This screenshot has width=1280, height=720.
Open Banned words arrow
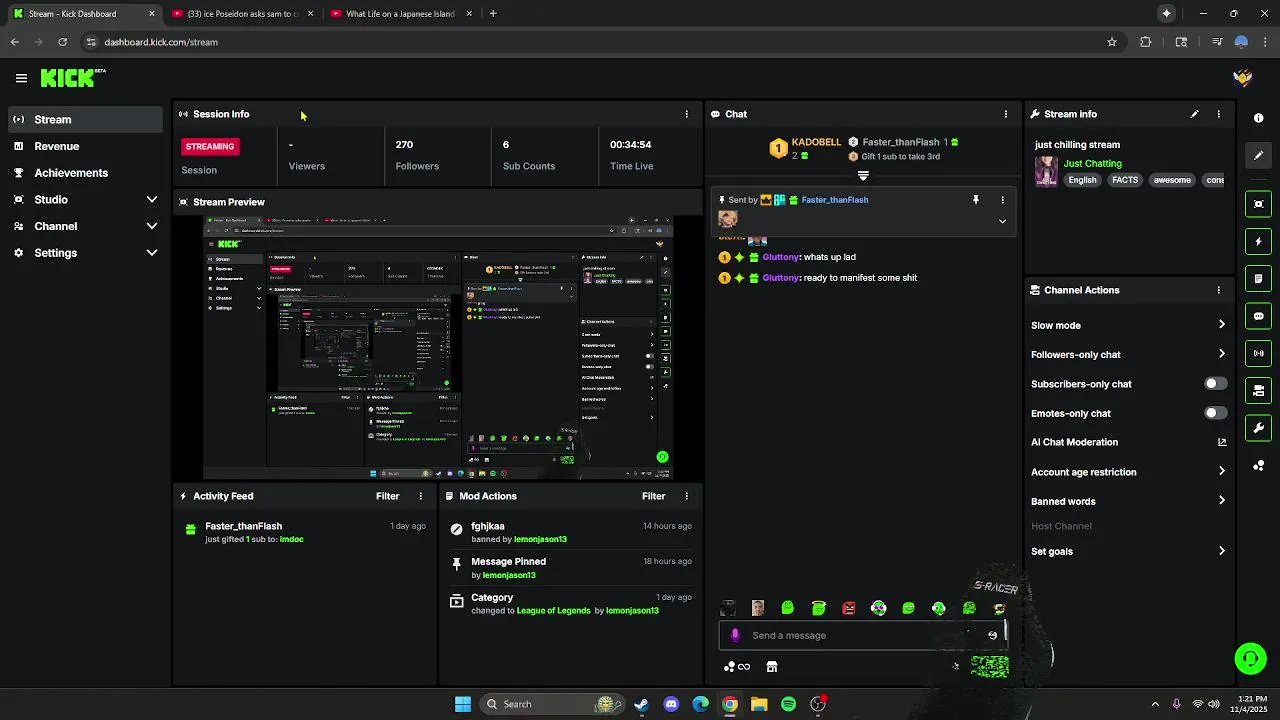pos(1221,501)
